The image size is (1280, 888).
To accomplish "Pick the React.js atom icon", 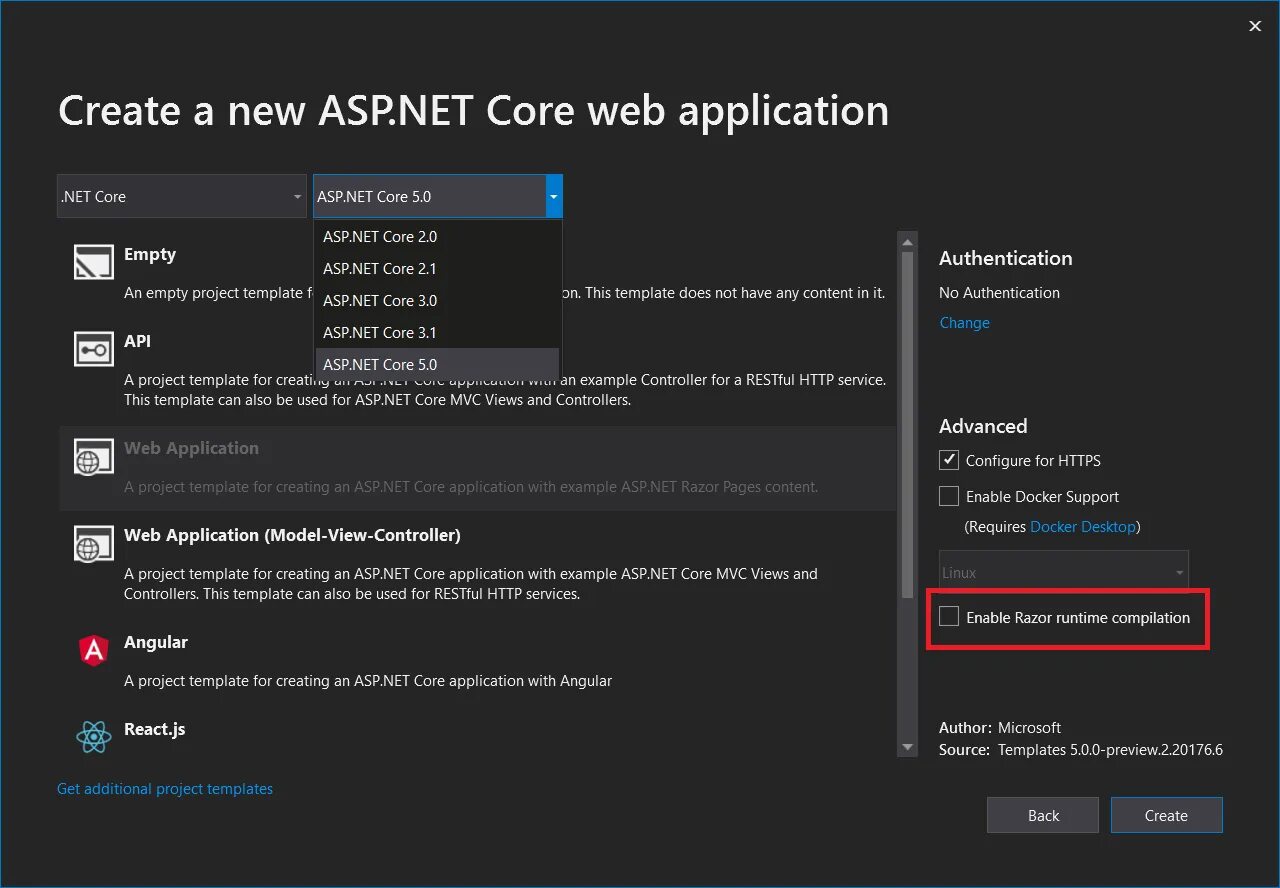I will pos(94,737).
